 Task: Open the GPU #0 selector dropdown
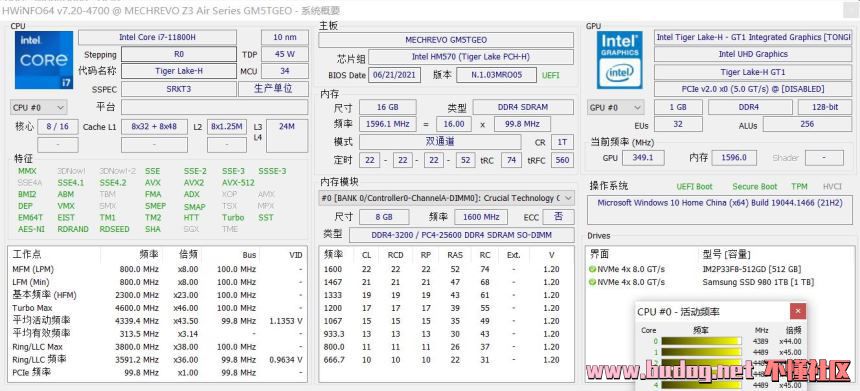pos(615,107)
